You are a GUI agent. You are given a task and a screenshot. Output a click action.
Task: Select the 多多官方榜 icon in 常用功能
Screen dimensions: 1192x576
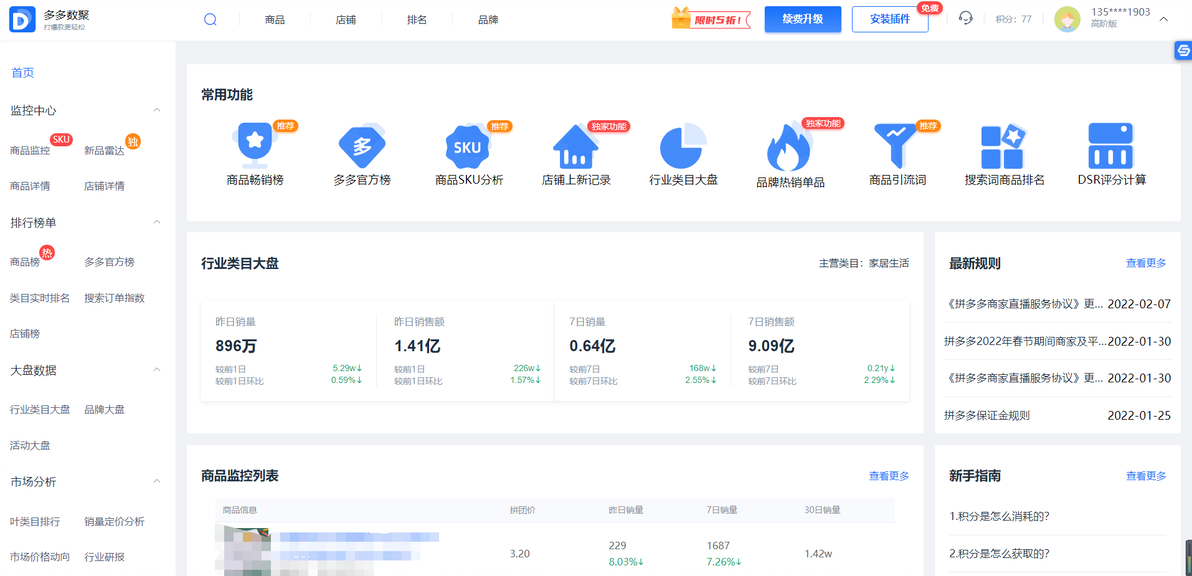(x=363, y=145)
